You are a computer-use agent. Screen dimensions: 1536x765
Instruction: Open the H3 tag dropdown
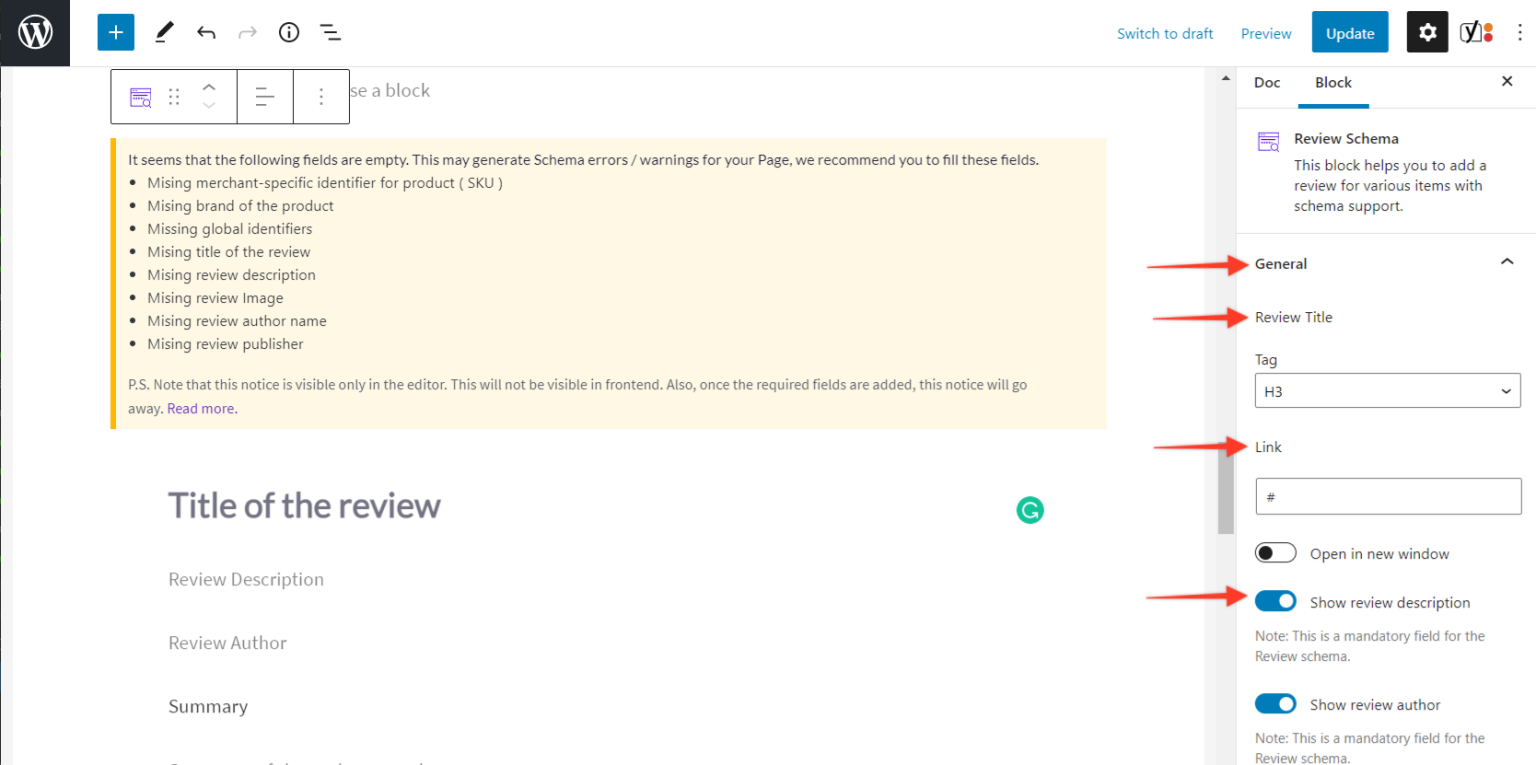point(1387,391)
